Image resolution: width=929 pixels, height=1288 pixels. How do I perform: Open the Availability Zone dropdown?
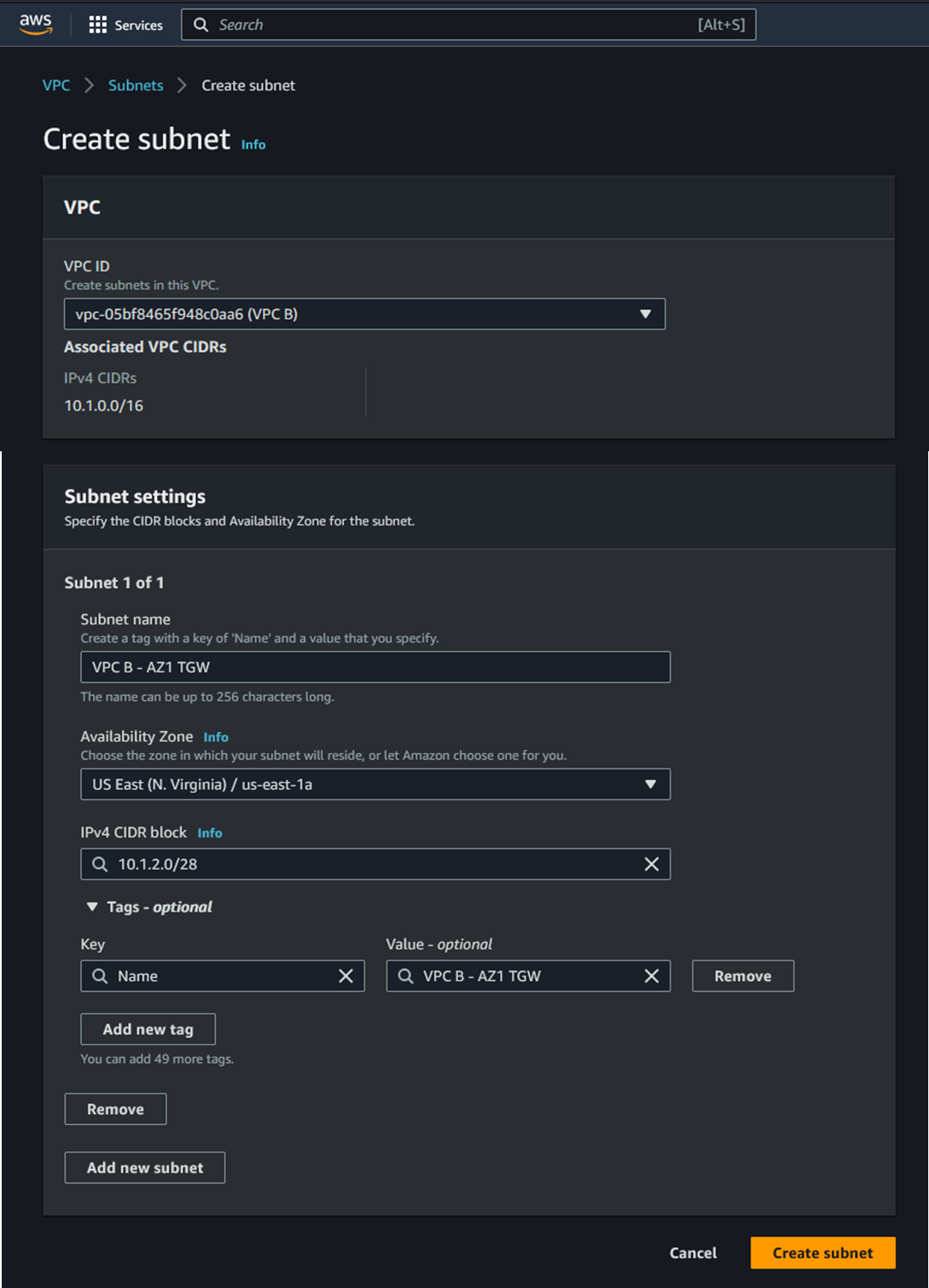pos(375,784)
